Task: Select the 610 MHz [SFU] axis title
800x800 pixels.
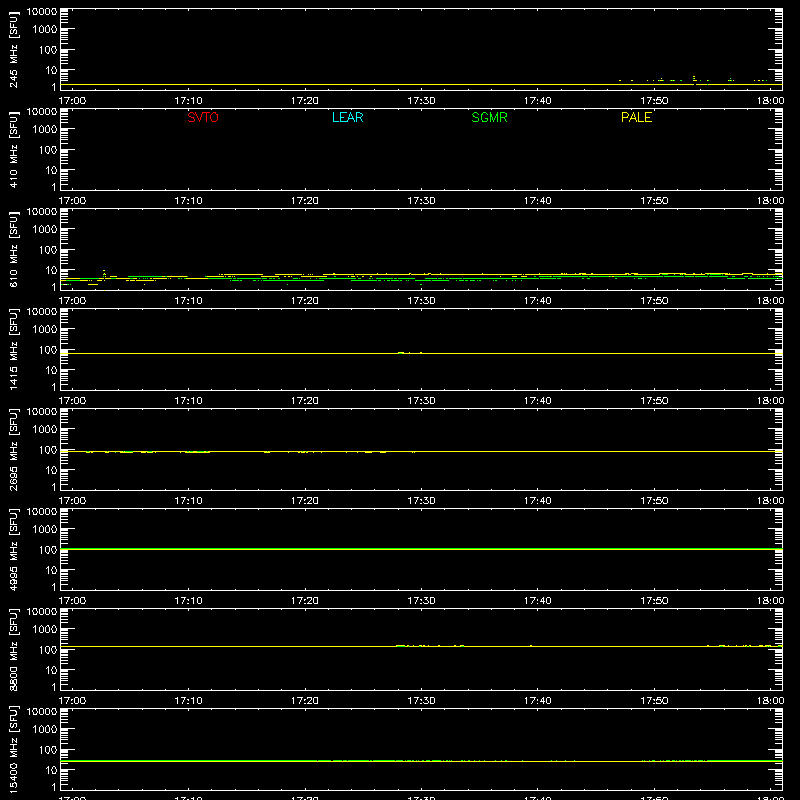Action: [13, 249]
